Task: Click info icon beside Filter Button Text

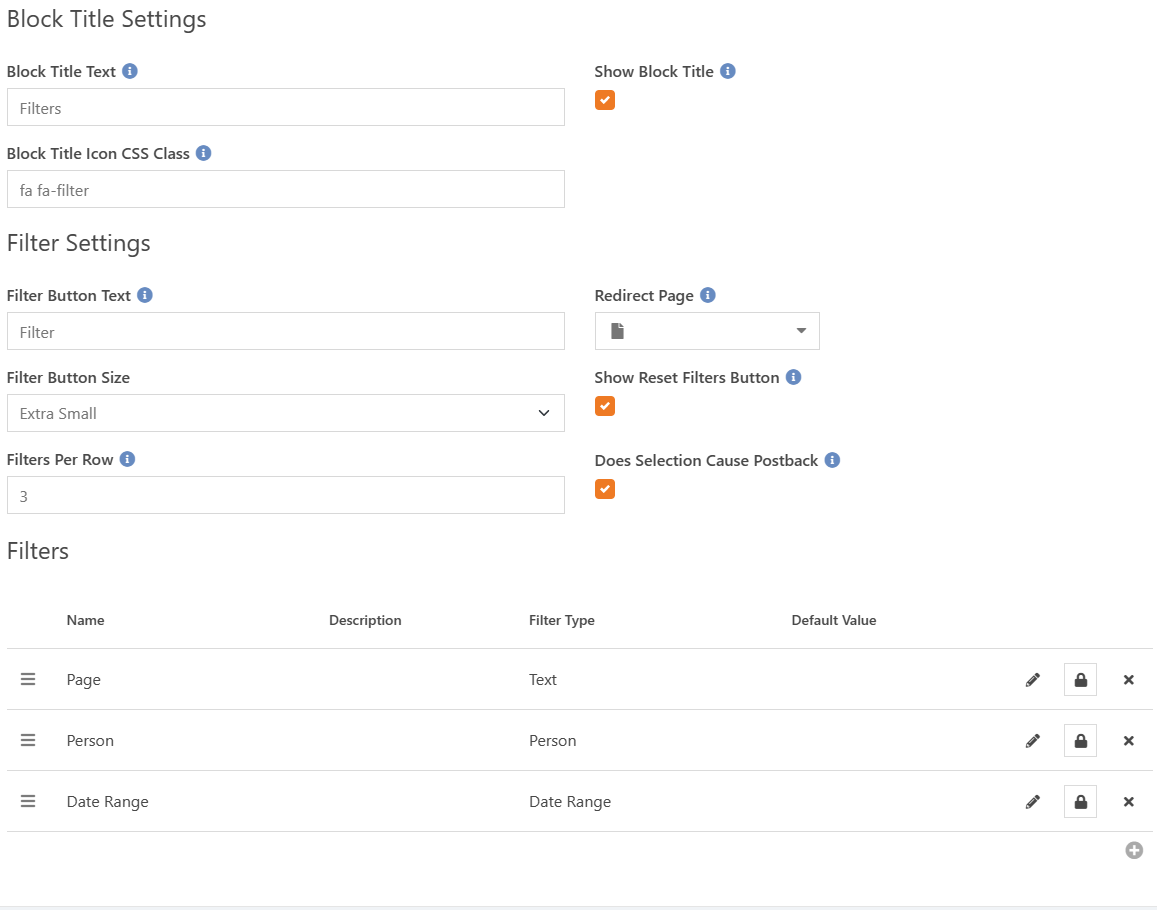Action: [145, 295]
